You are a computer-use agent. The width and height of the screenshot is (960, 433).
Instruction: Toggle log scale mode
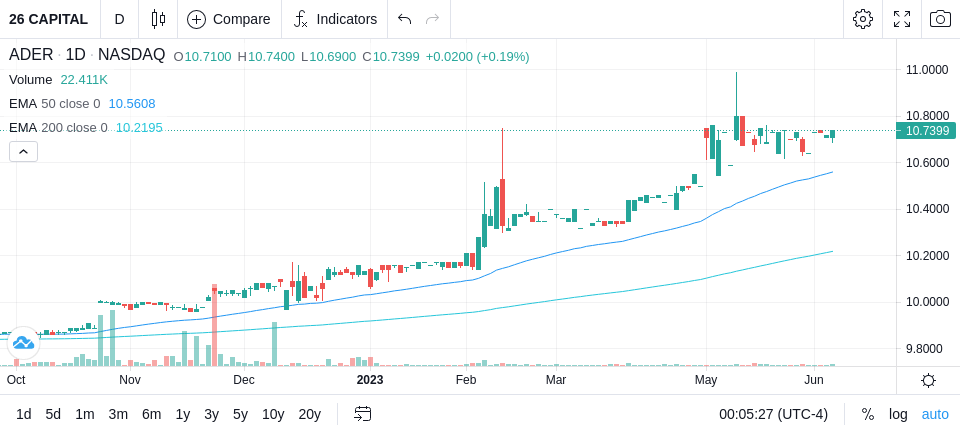click(x=898, y=415)
